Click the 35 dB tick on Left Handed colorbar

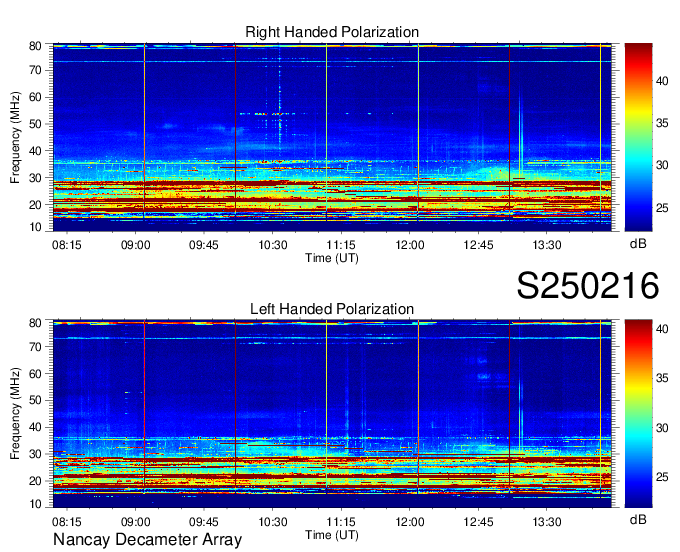pyautogui.click(x=662, y=378)
